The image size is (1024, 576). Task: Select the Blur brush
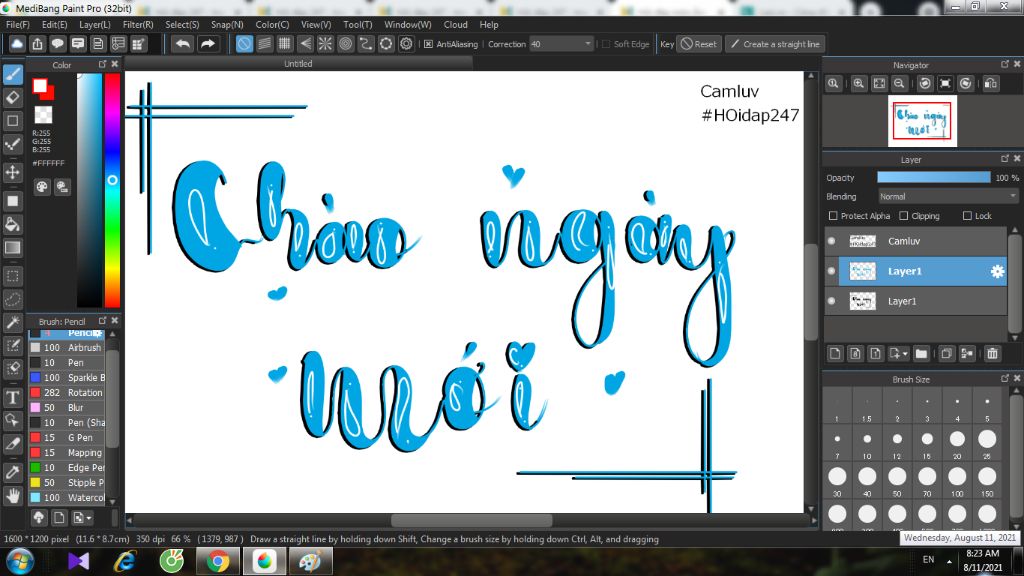67,408
